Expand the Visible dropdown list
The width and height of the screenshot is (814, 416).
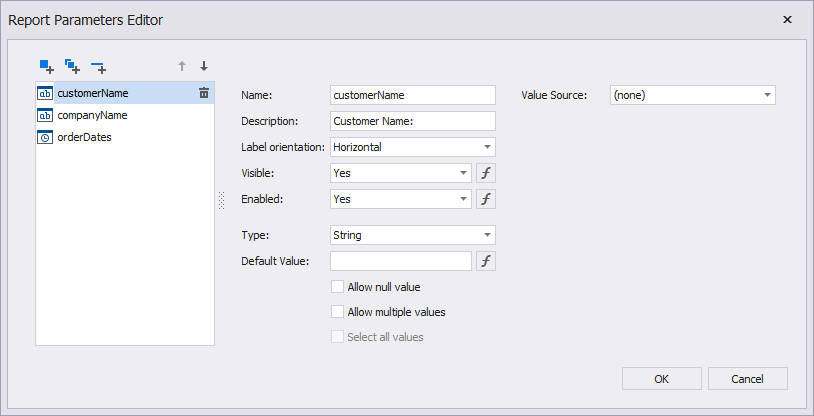[463, 173]
